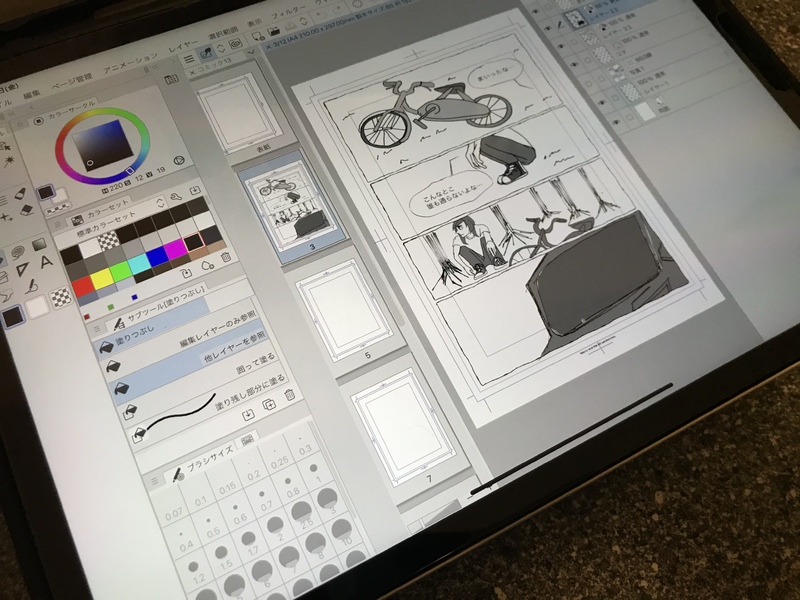The height and width of the screenshot is (600, 800).
Task: Click the duplicate sub tool icon
Action: pos(268,404)
